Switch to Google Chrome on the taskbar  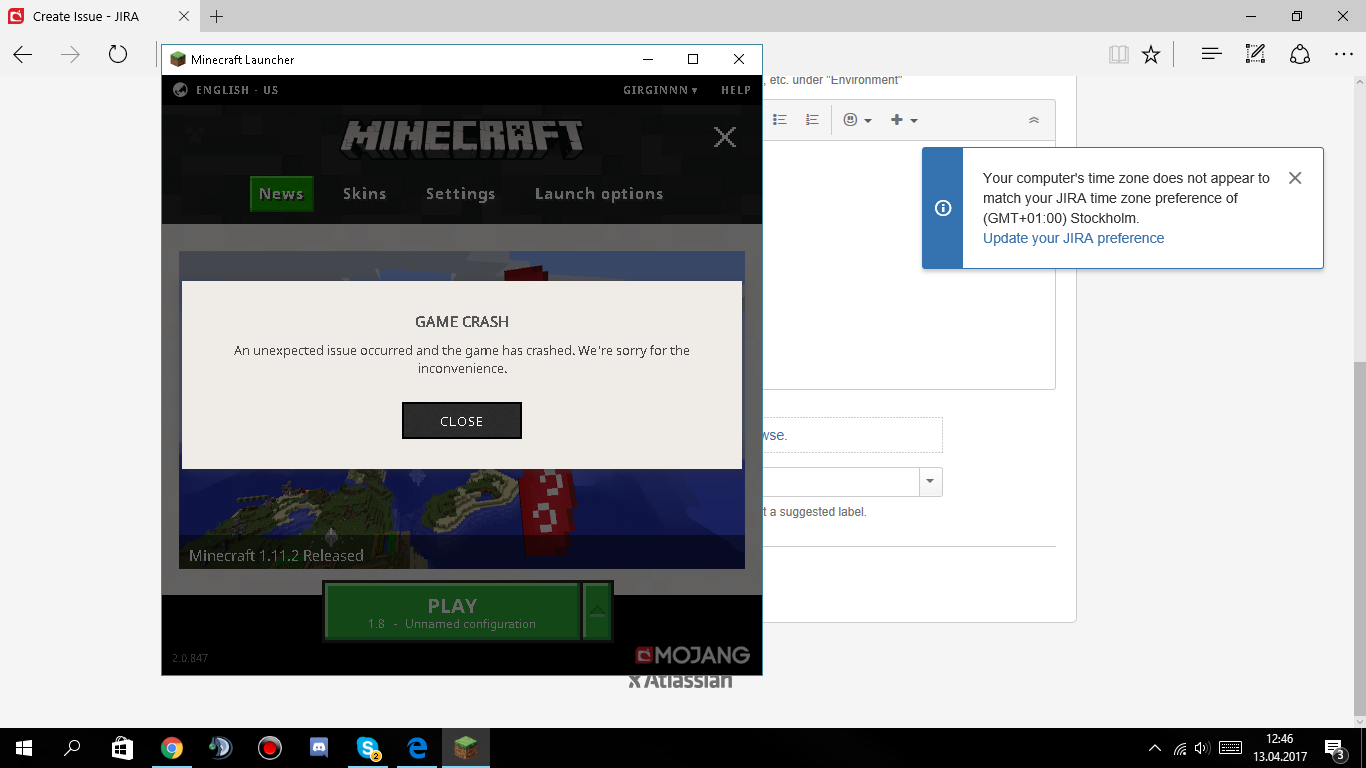171,748
